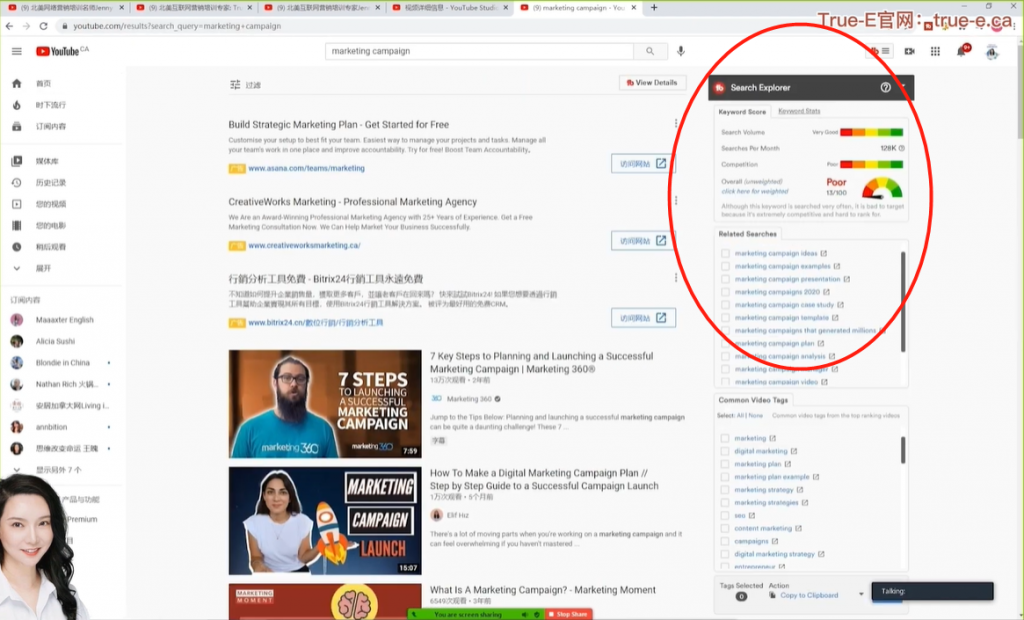Click the View Details button
1024x620 pixels.
coord(652,83)
